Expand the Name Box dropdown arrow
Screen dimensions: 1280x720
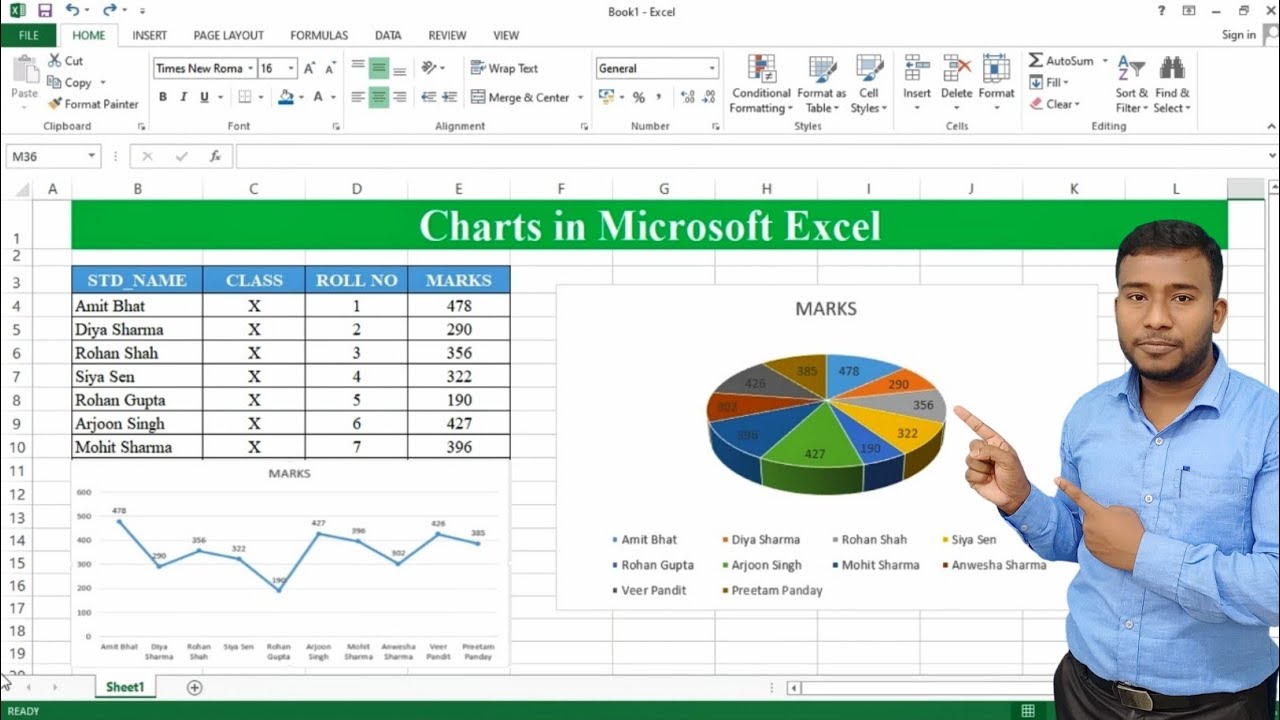tap(92, 156)
